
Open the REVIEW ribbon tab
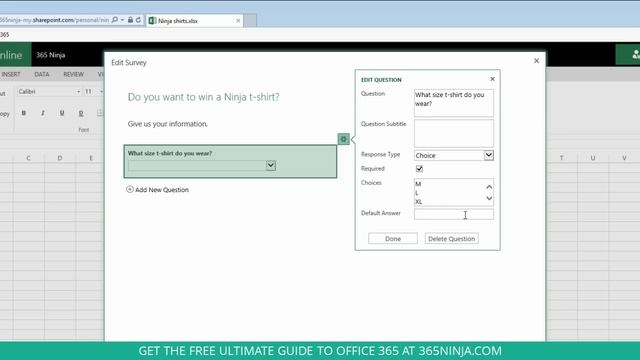pos(73,74)
